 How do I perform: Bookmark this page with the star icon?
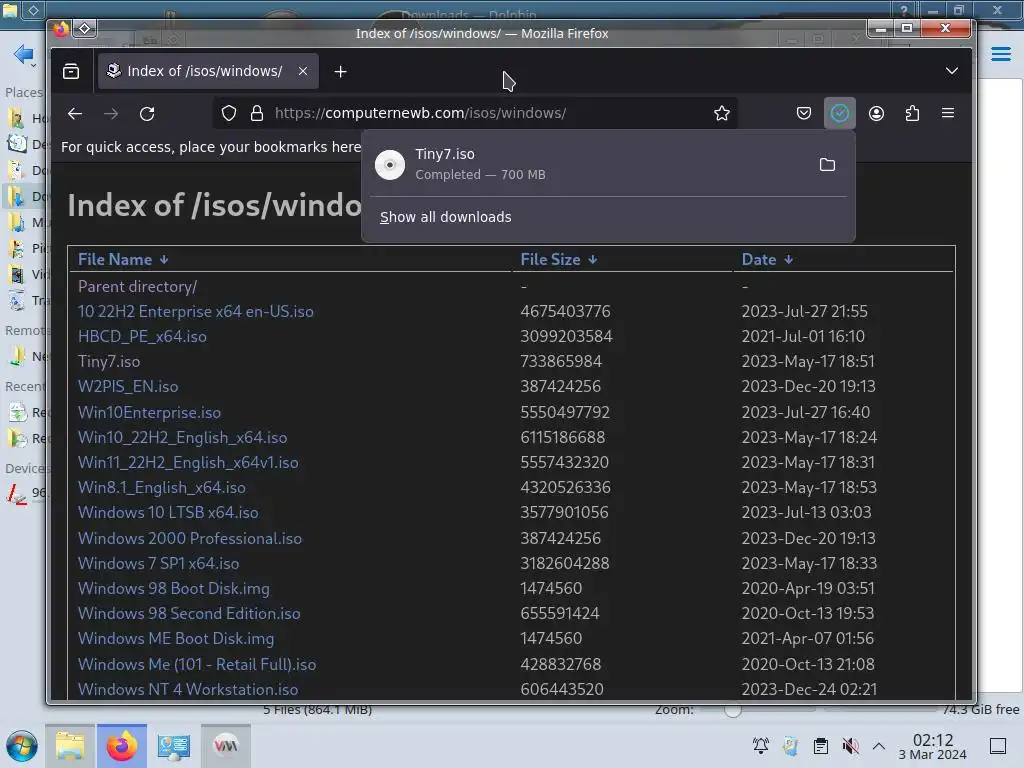tap(722, 113)
